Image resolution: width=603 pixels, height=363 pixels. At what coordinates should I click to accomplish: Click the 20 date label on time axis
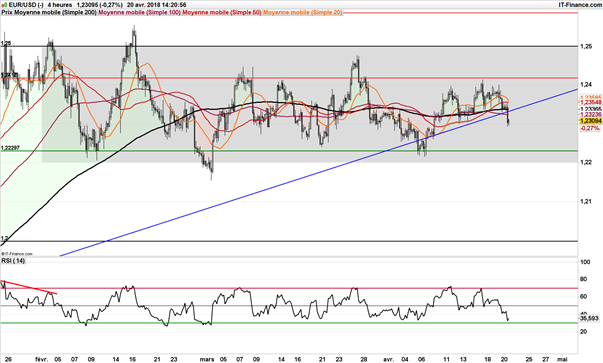505,360
